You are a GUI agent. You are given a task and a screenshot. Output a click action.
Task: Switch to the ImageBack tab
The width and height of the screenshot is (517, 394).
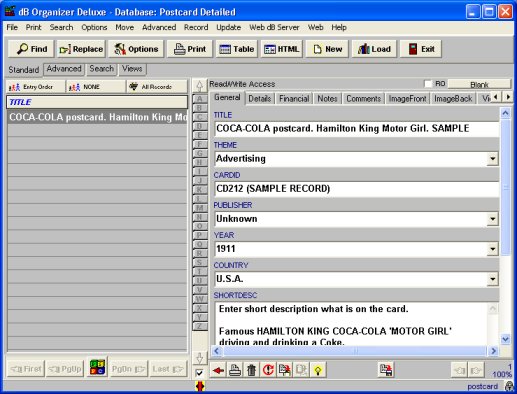tap(453, 99)
